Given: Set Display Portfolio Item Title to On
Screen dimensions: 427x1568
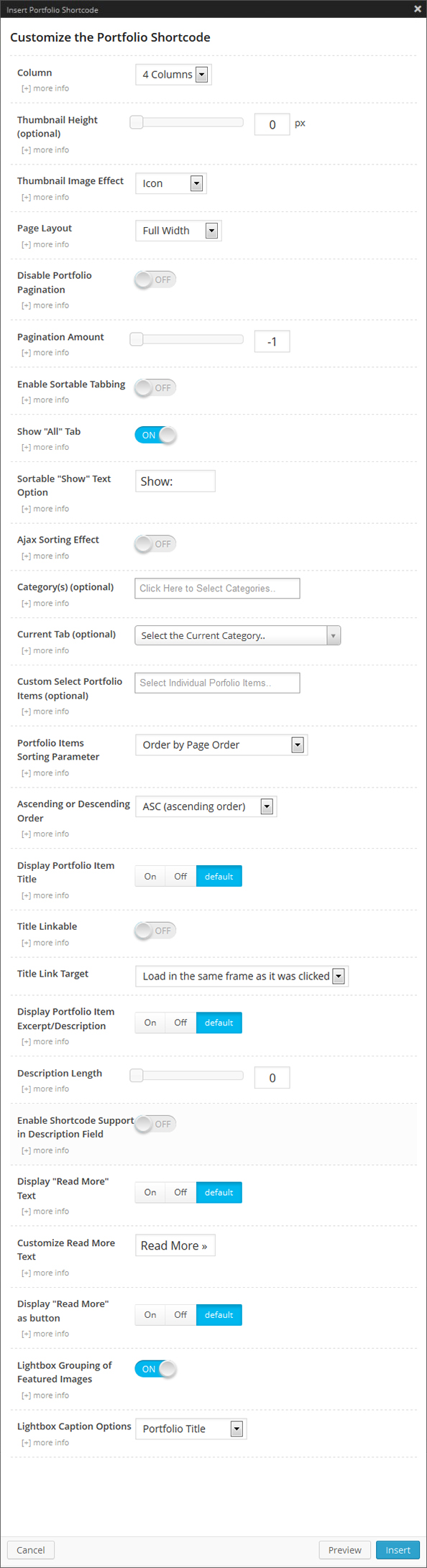Looking at the screenshot, I should click(x=150, y=876).
